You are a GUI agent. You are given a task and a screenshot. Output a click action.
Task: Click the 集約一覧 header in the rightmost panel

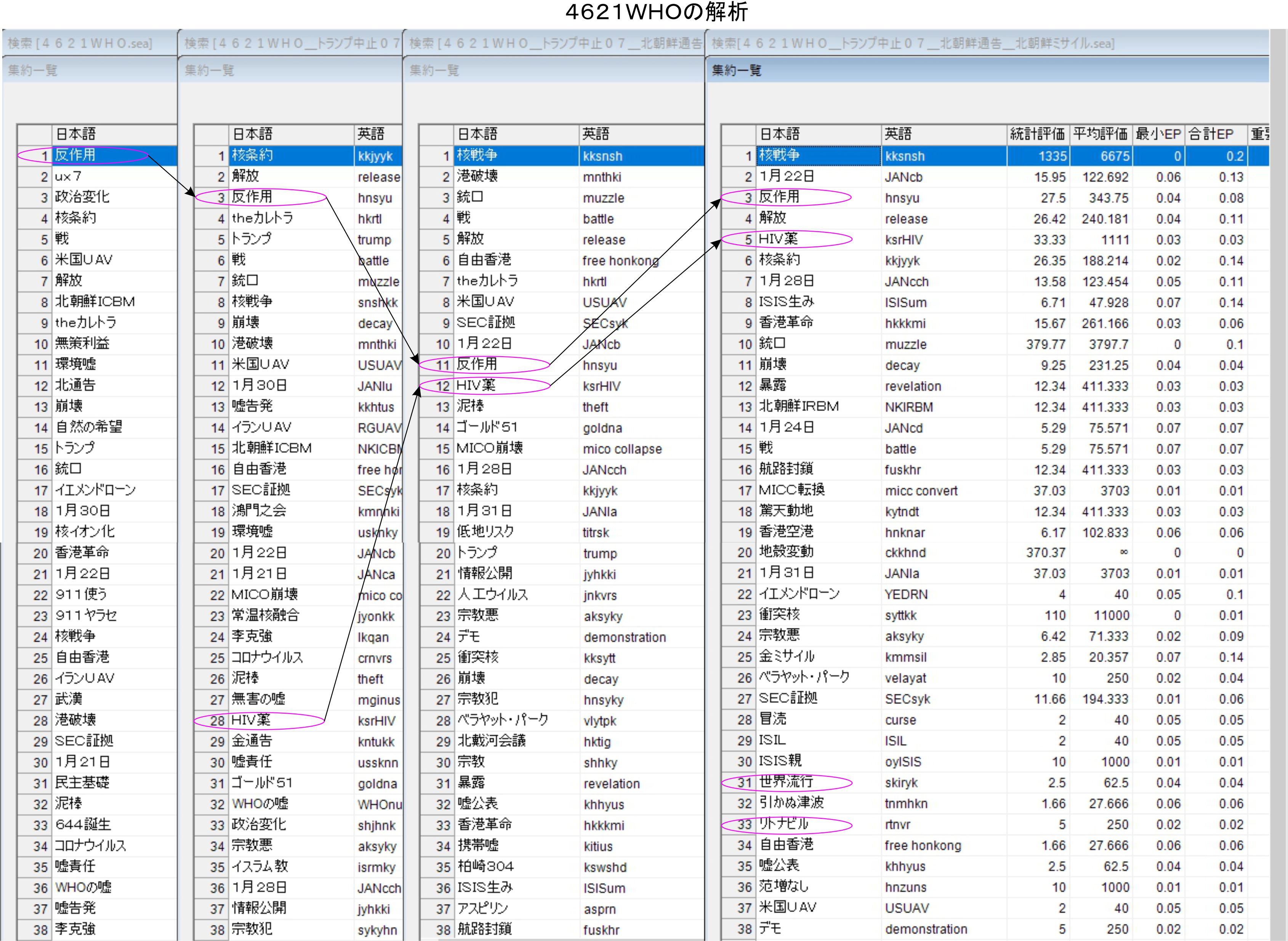[x=737, y=70]
